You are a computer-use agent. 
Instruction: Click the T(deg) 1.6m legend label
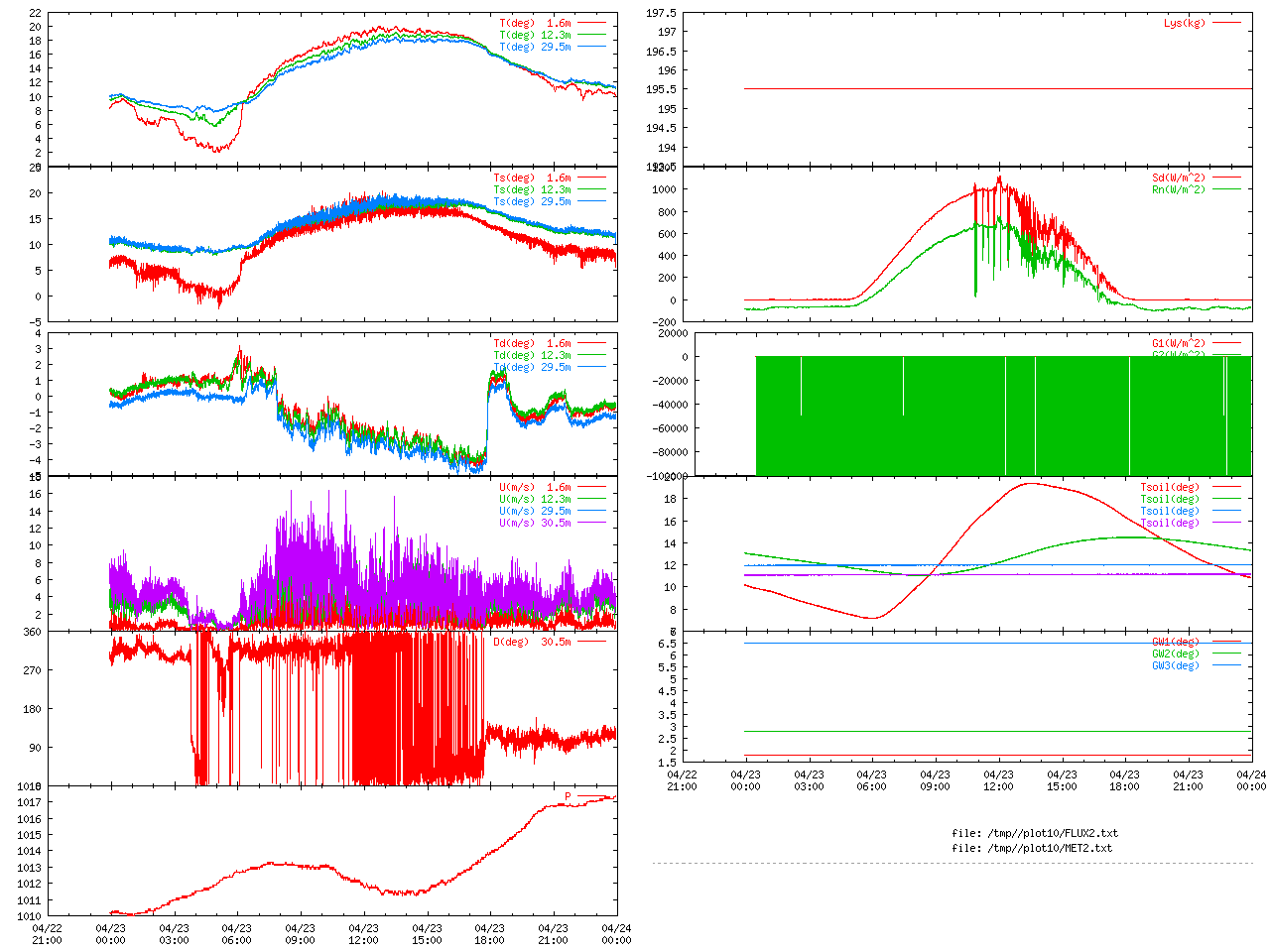point(535,23)
